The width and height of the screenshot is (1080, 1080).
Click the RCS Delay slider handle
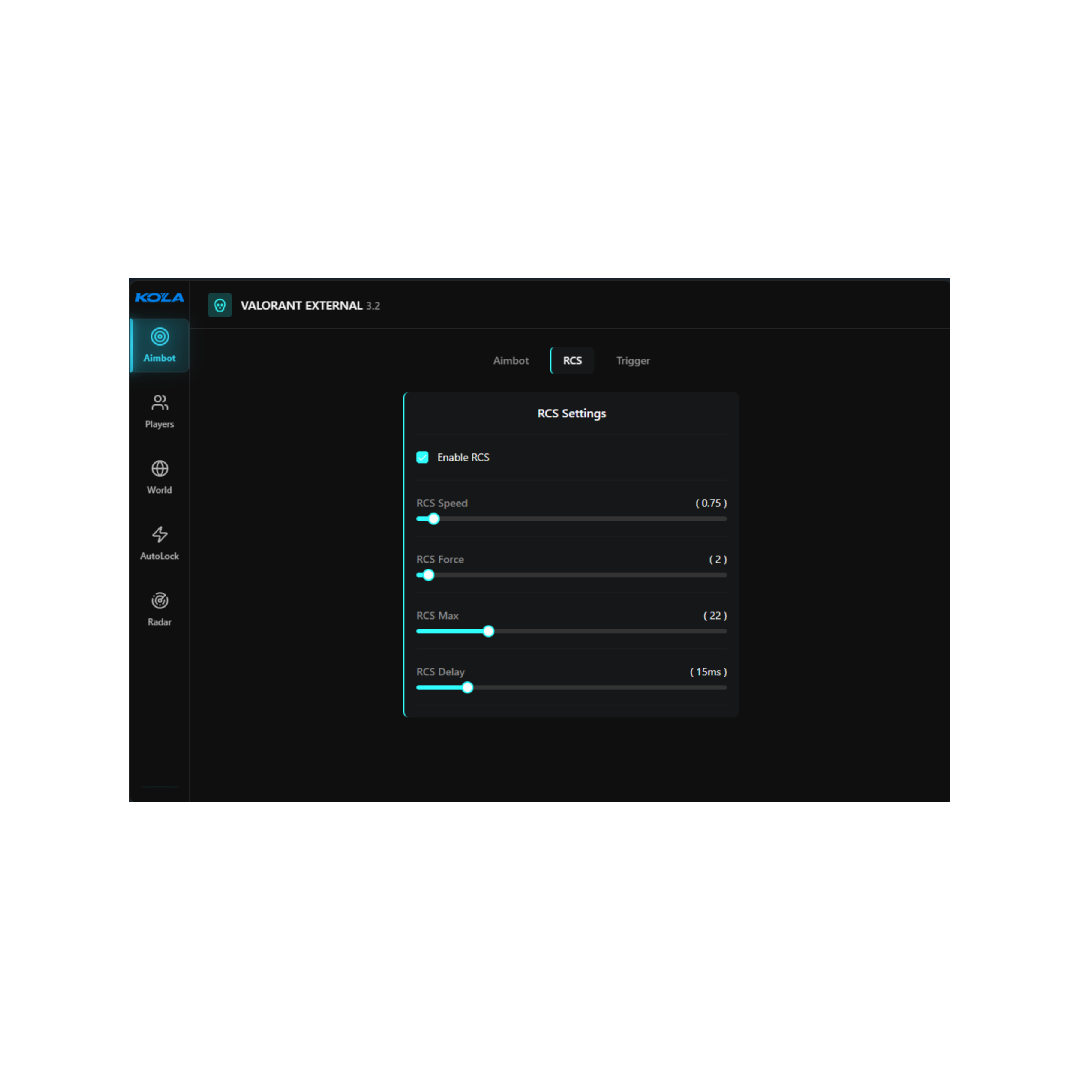[467, 687]
